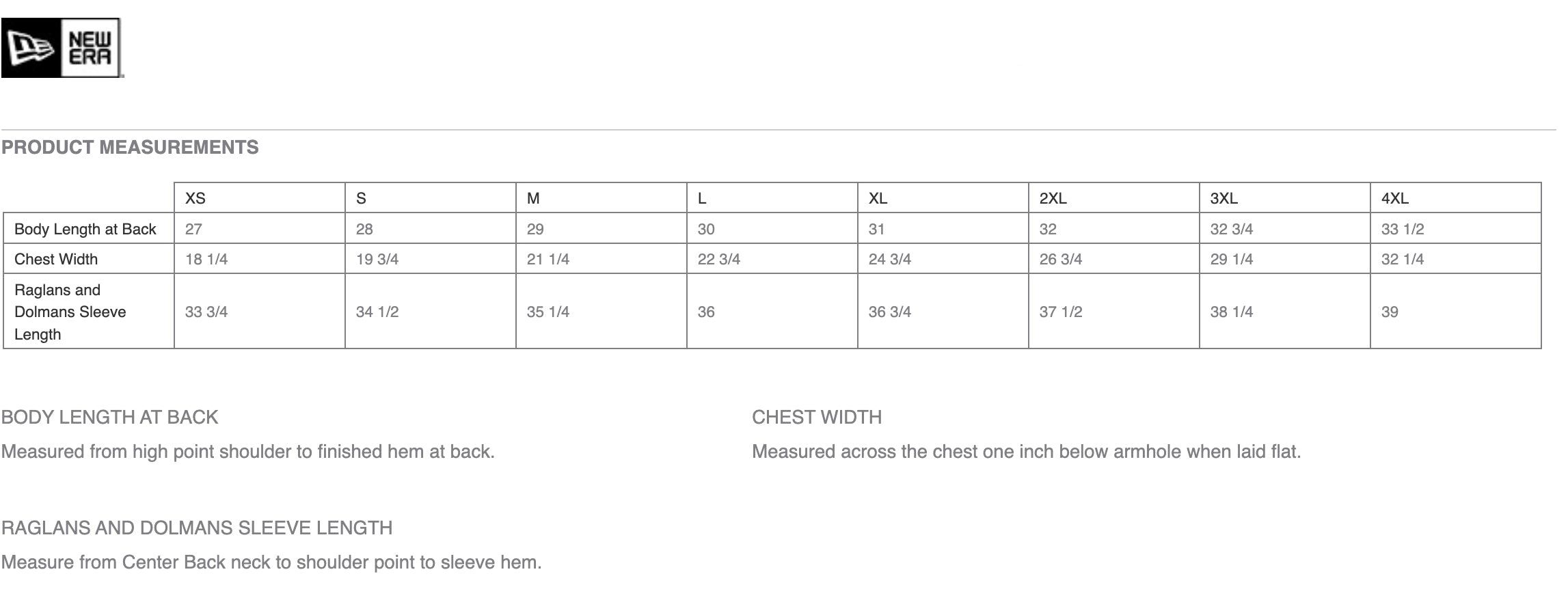The image size is (1568, 615).
Task: Select the 4XL size column header
Action: 1394,198
